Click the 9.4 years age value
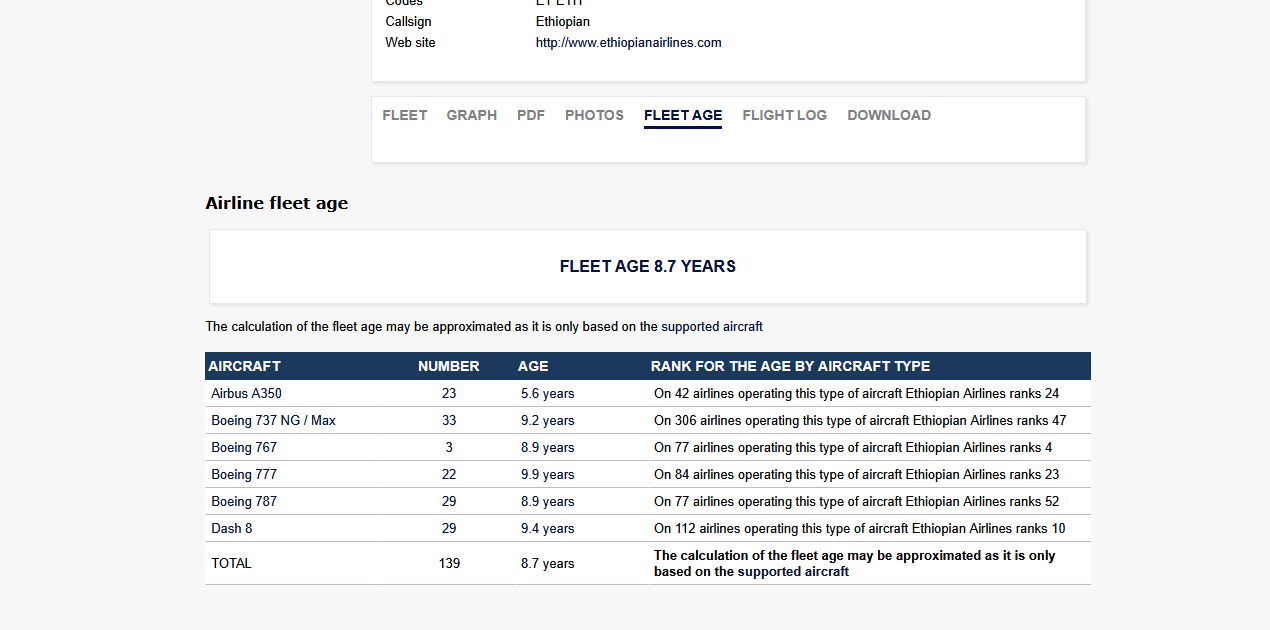This screenshot has width=1270, height=630. [x=548, y=529]
